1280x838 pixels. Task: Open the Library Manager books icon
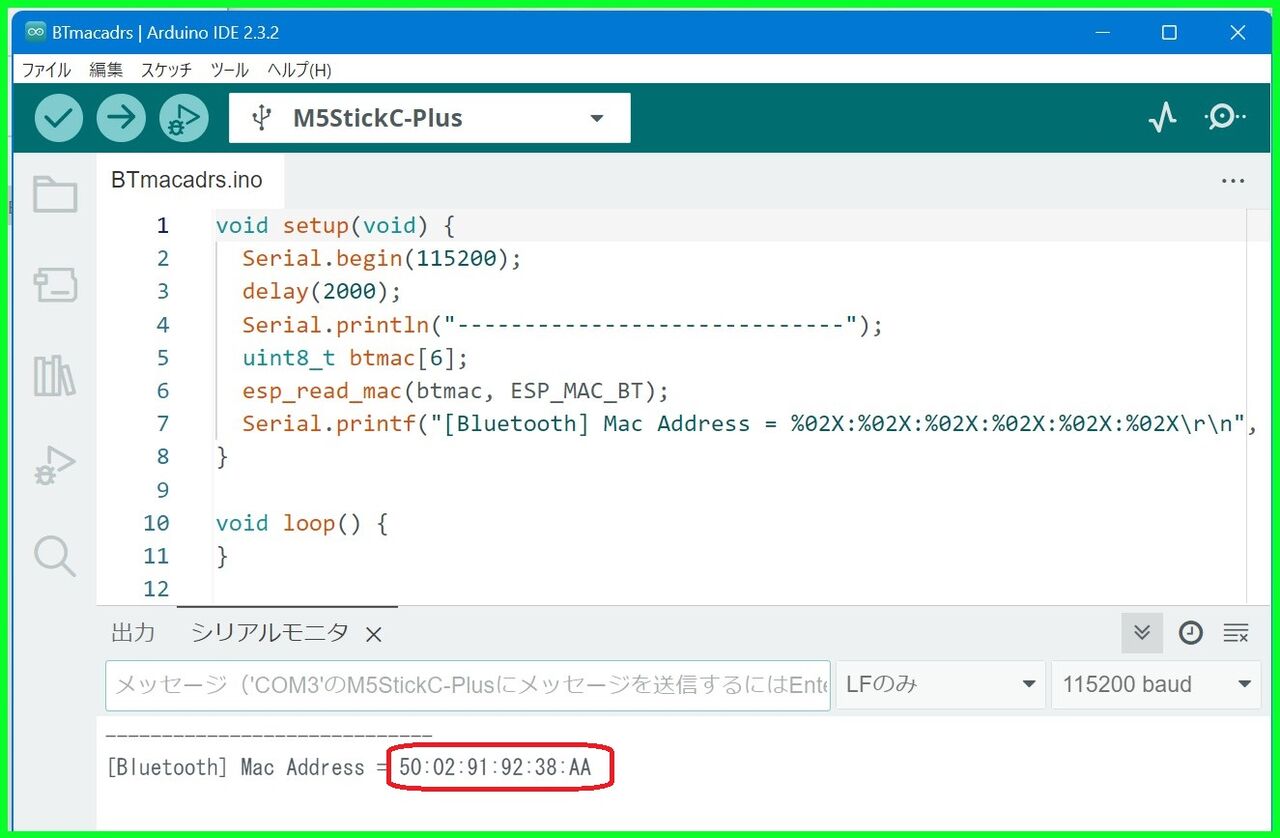coord(55,375)
